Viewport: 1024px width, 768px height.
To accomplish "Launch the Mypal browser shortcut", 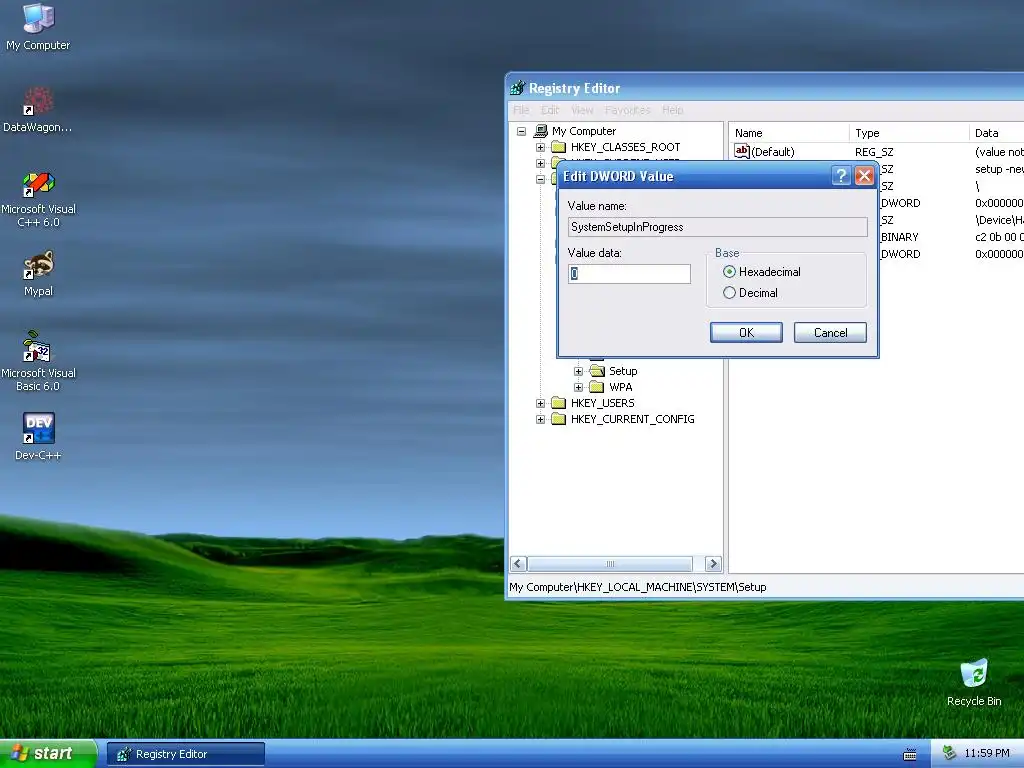I will [x=38, y=274].
